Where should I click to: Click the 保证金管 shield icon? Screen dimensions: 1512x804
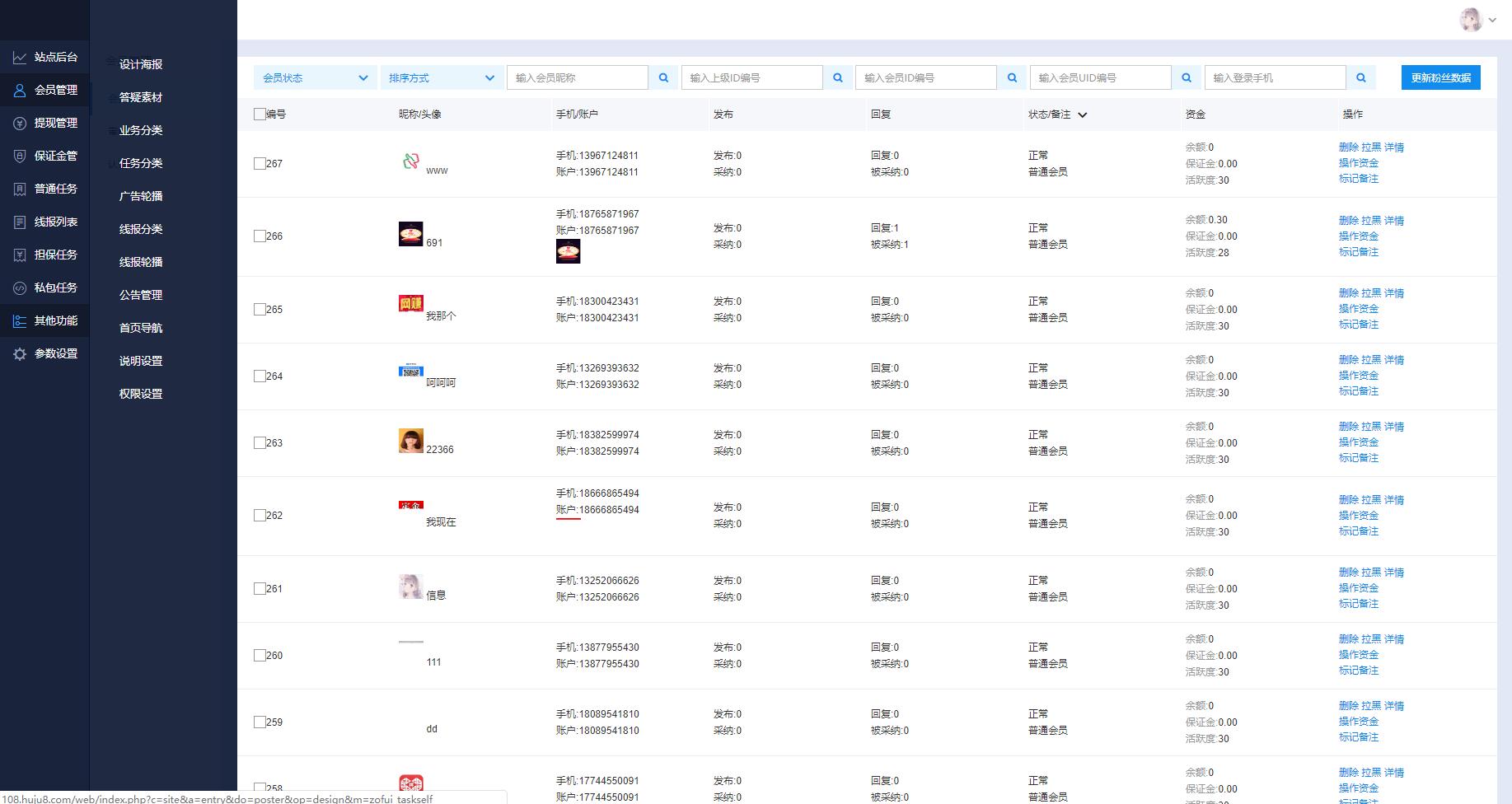tap(20, 156)
